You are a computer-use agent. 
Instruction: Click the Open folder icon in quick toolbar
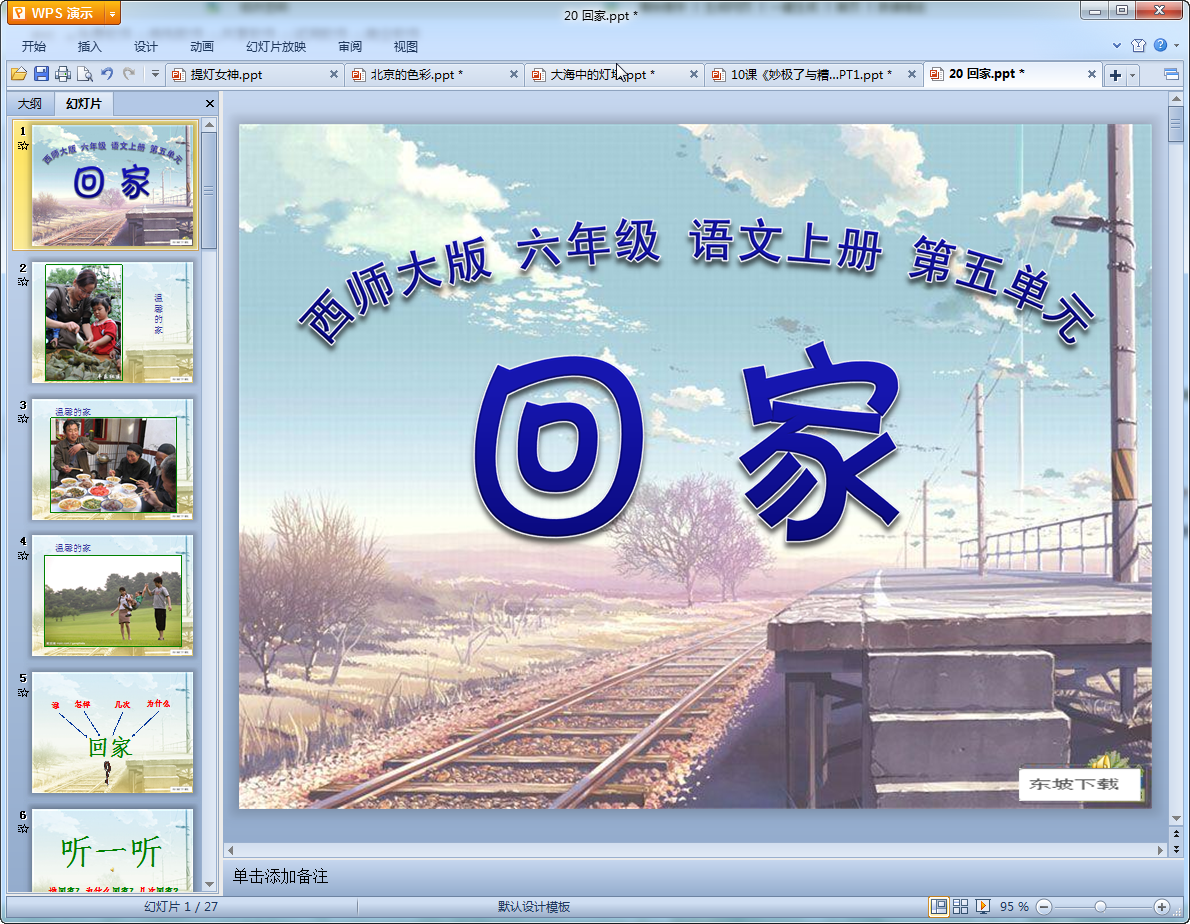tap(18, 74)
